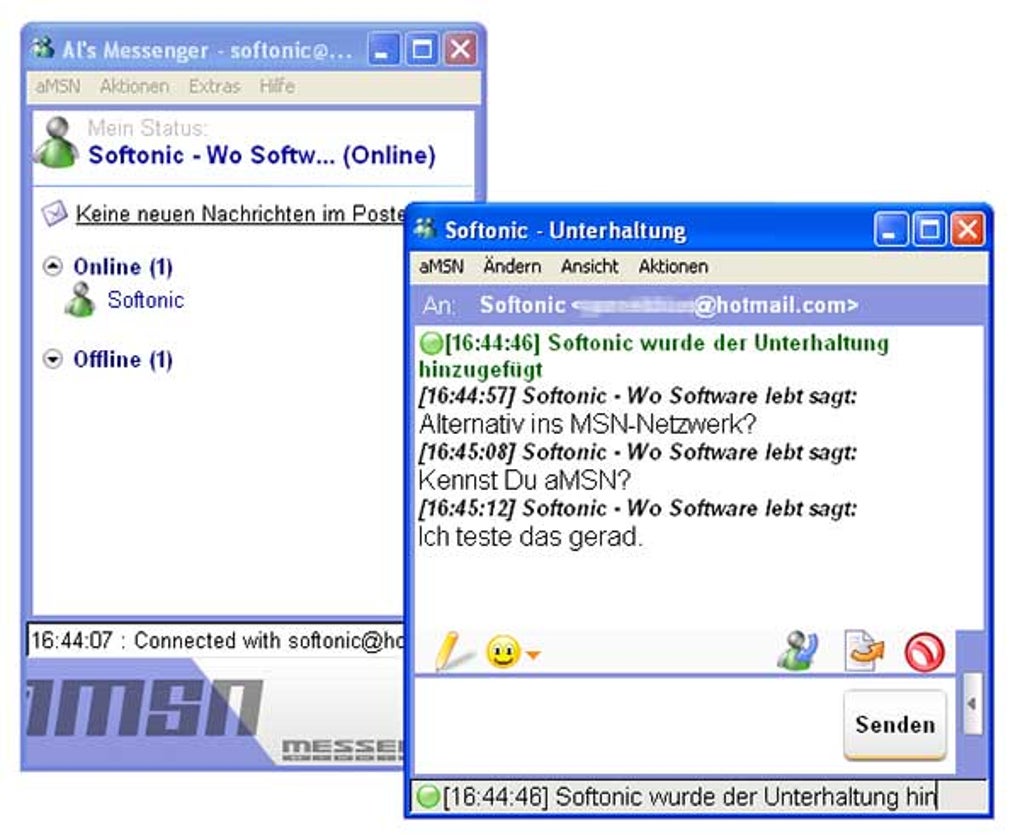Image resolution: width=1020 pixels, height=835 pixels.
Task: Click message 'Ich teste das gerad.'
Action: pos(530,537)
